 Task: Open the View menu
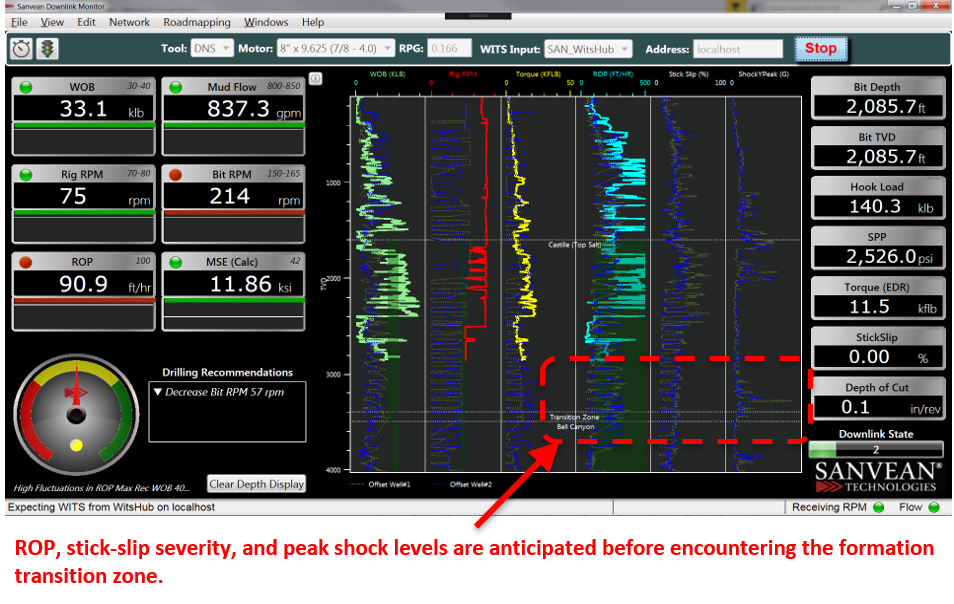click(x=52, y=23)
